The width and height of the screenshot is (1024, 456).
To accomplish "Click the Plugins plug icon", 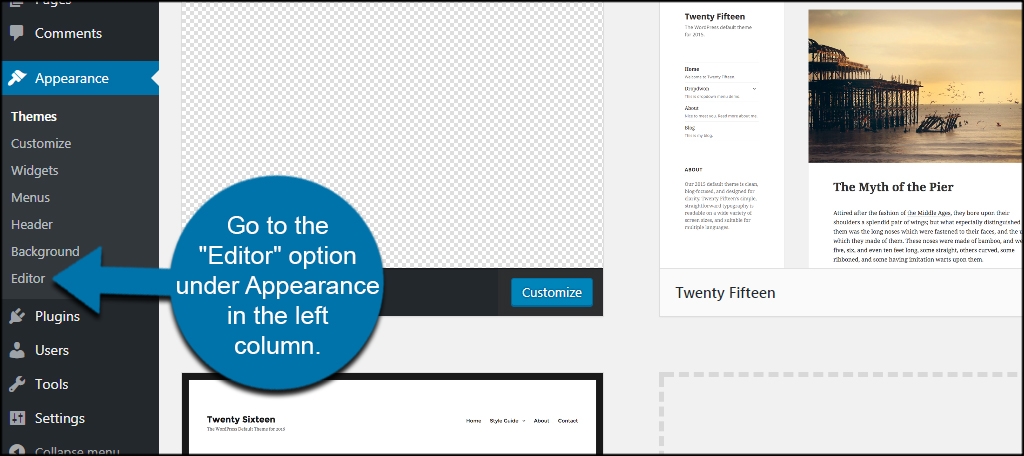I will pyautogui.click(x=18, y=317).
